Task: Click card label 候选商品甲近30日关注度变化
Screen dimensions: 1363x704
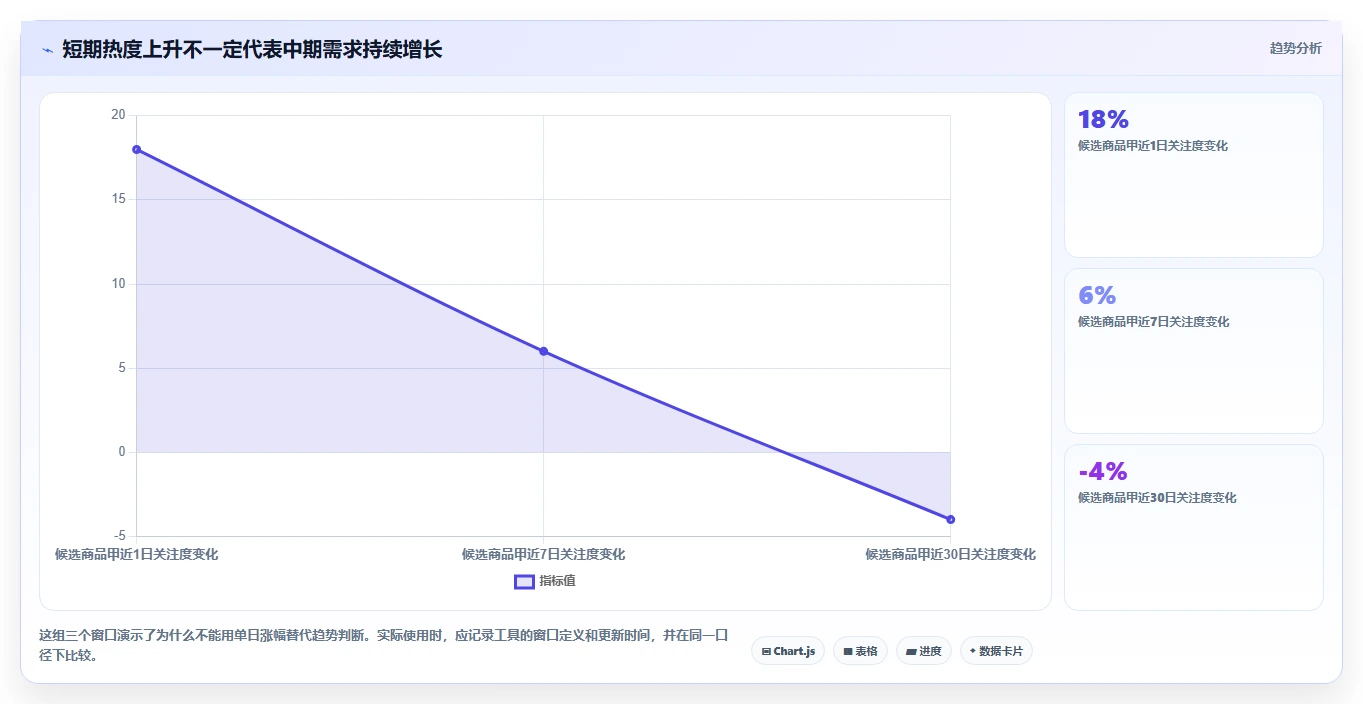Action: pos(1157,498)
